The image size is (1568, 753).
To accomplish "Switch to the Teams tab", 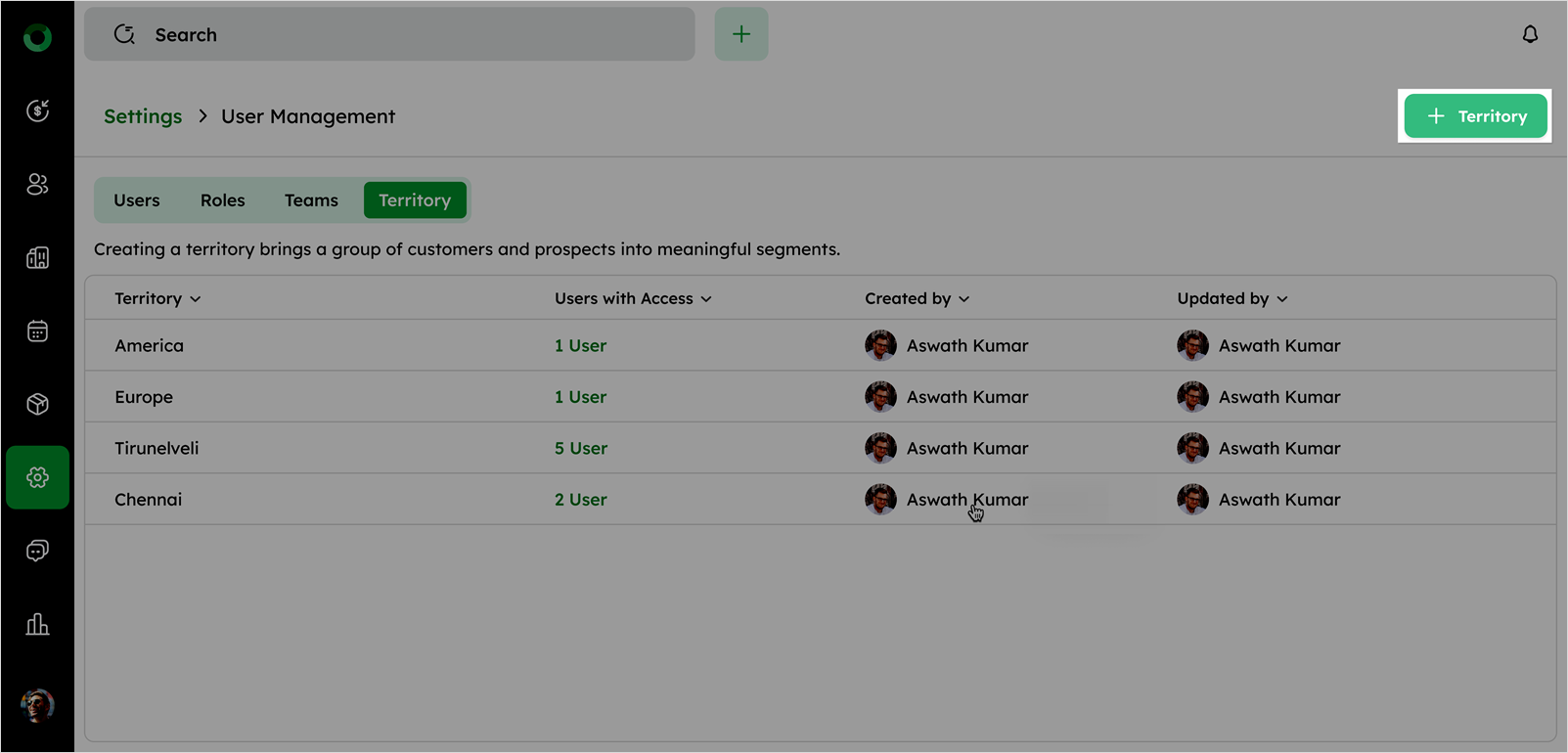I will [x=311, y=200].
